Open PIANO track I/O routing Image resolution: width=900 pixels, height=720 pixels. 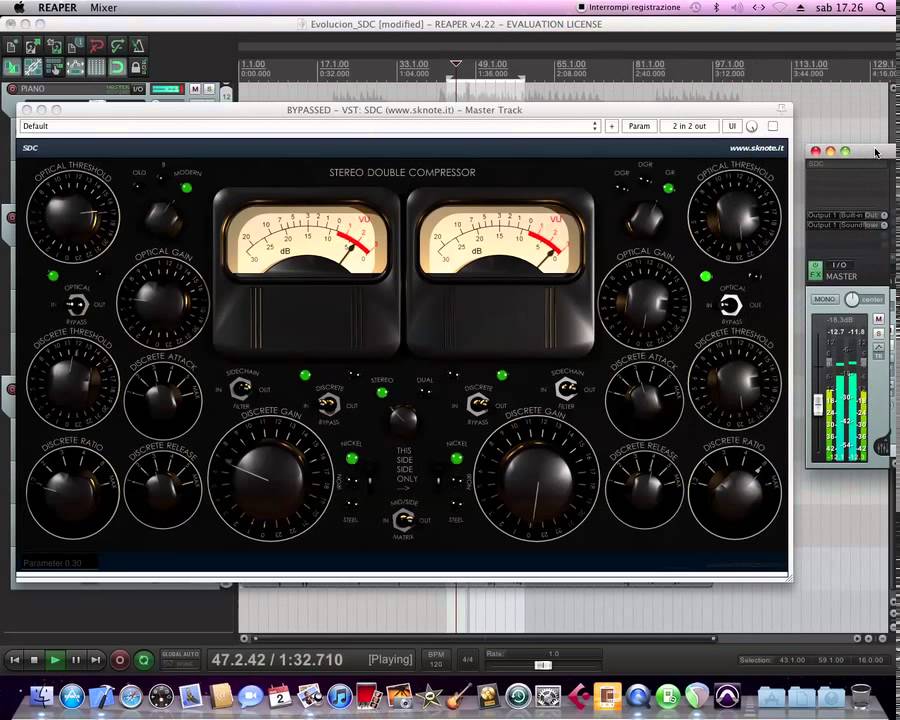pyautogui.click(x=138, y=89)
